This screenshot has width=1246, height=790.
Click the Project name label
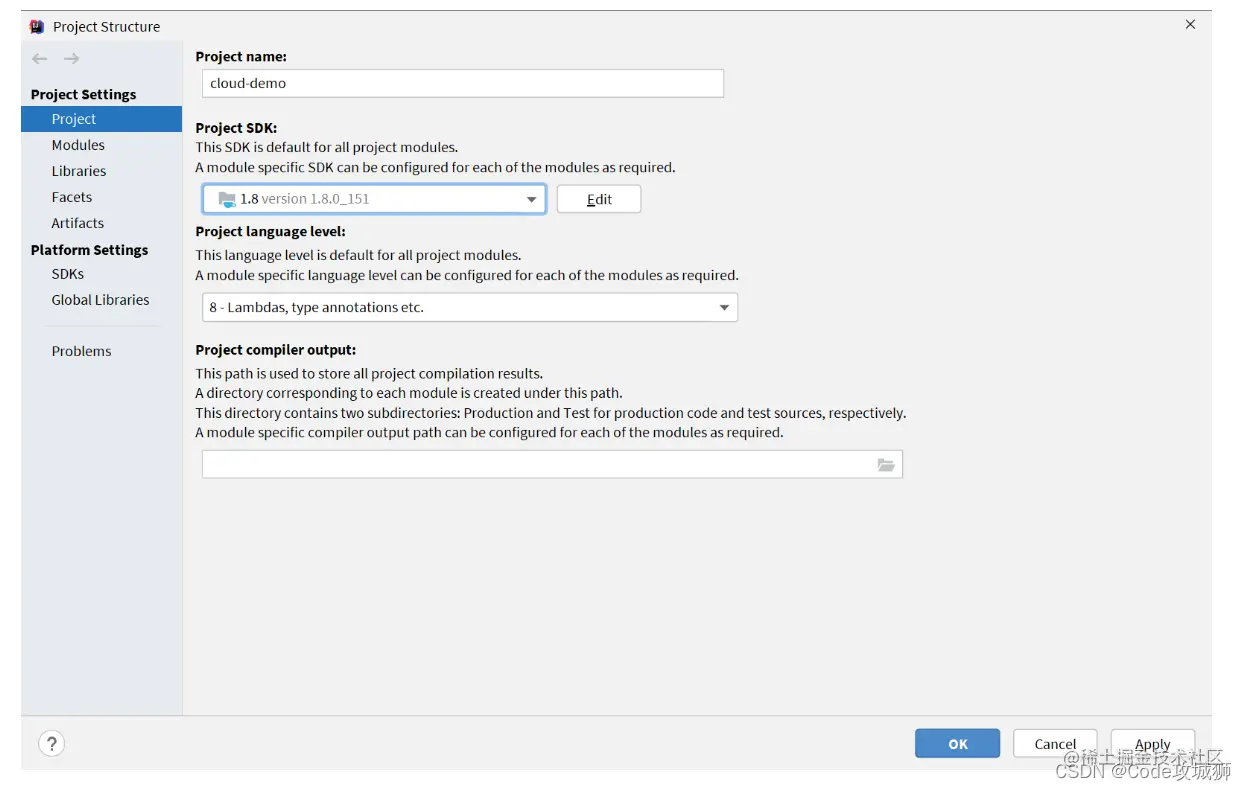point(241,57)
